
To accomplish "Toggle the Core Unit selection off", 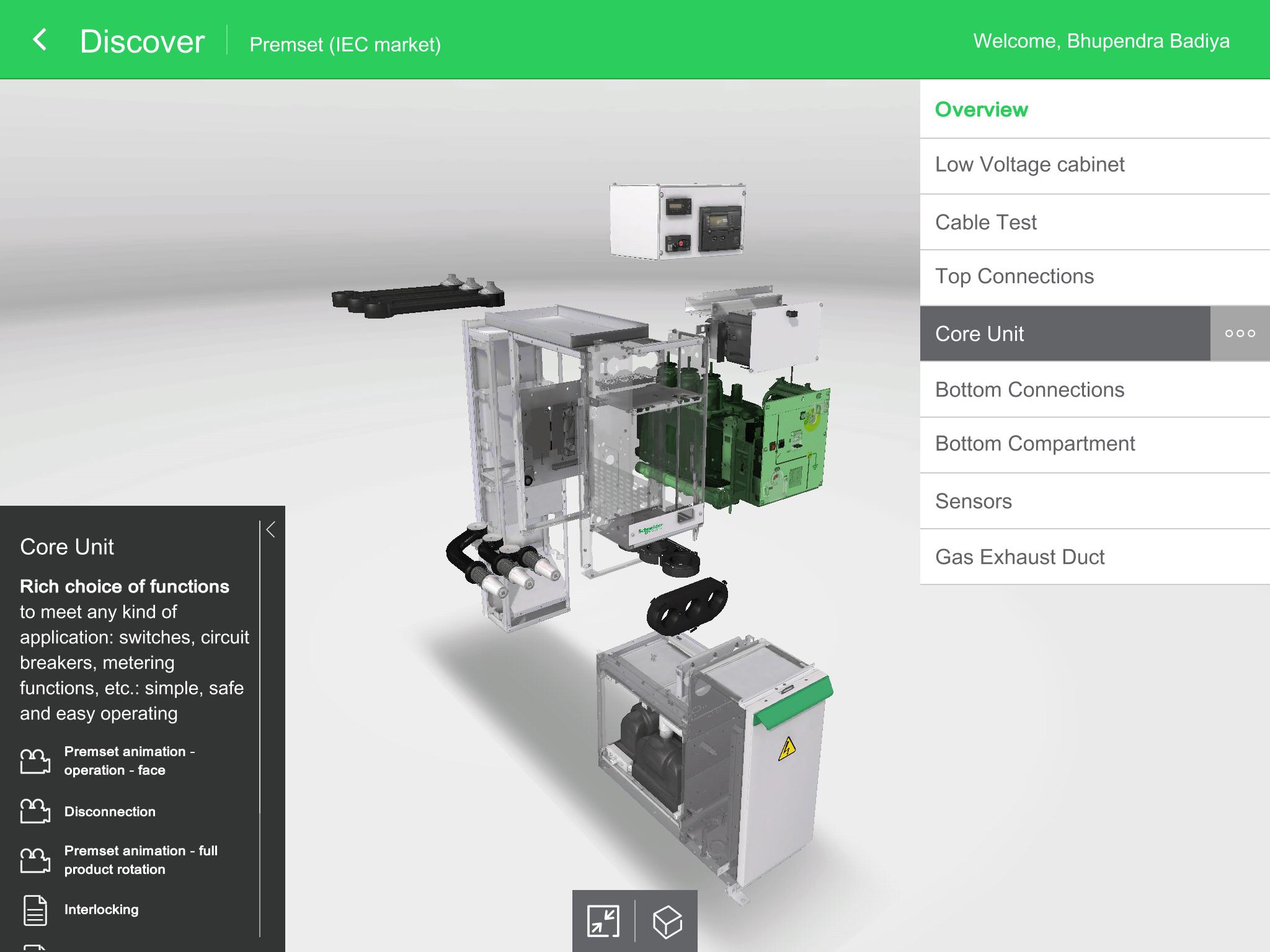I will (1054, 333).
